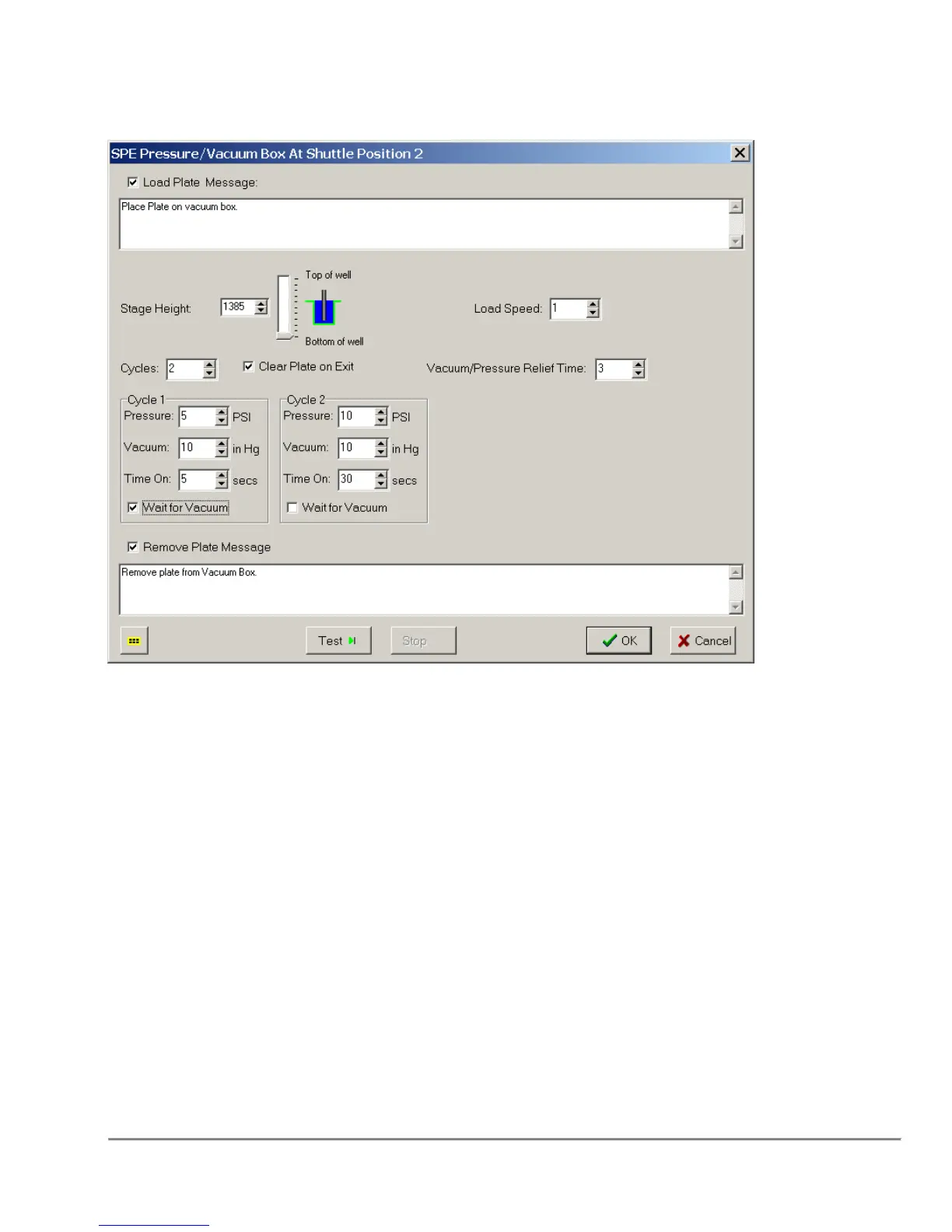Click the well diagram graphic
The height and width of the screenshot is (1232, 952).
click(324, 308)
